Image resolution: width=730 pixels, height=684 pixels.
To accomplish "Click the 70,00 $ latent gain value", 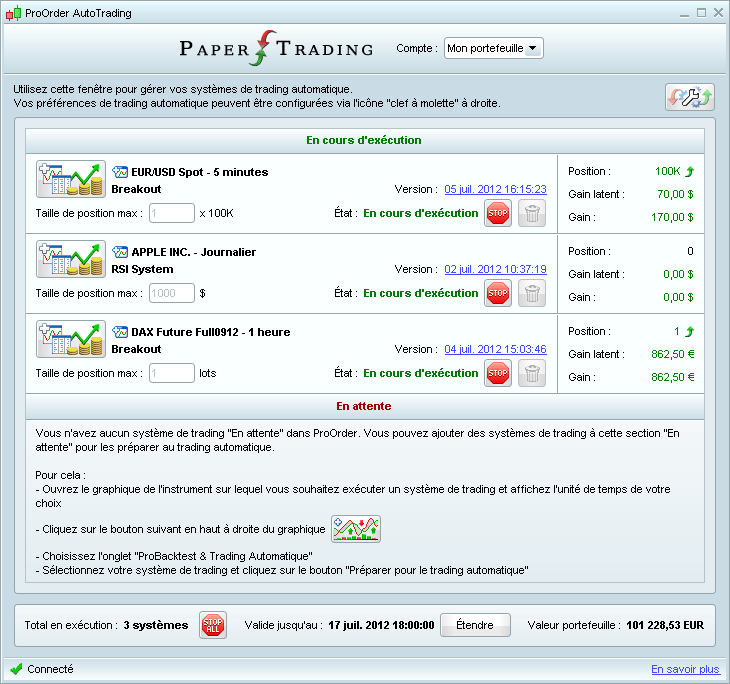I will click(675, 194).
